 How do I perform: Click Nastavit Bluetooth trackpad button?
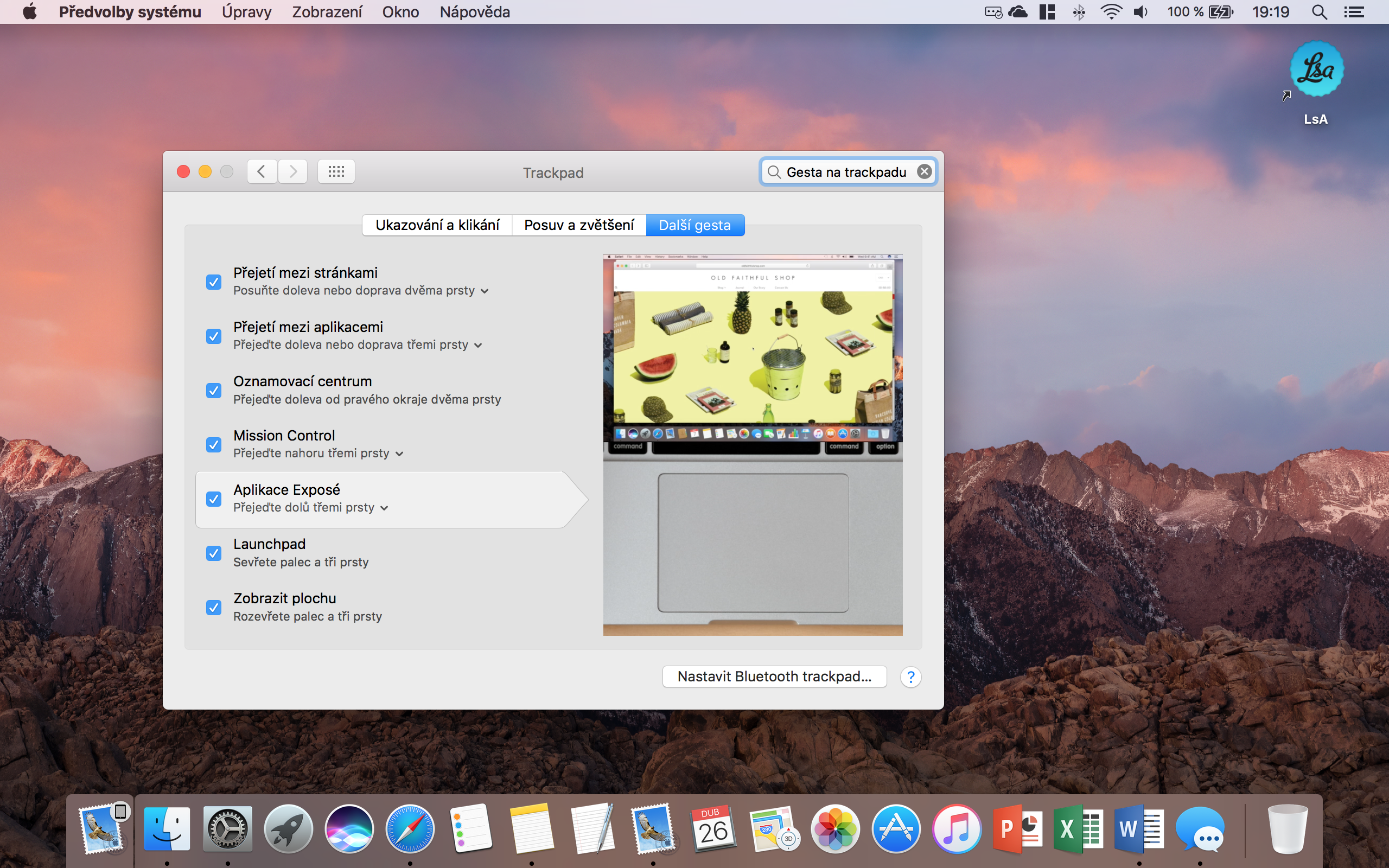(x=774, y=677)
